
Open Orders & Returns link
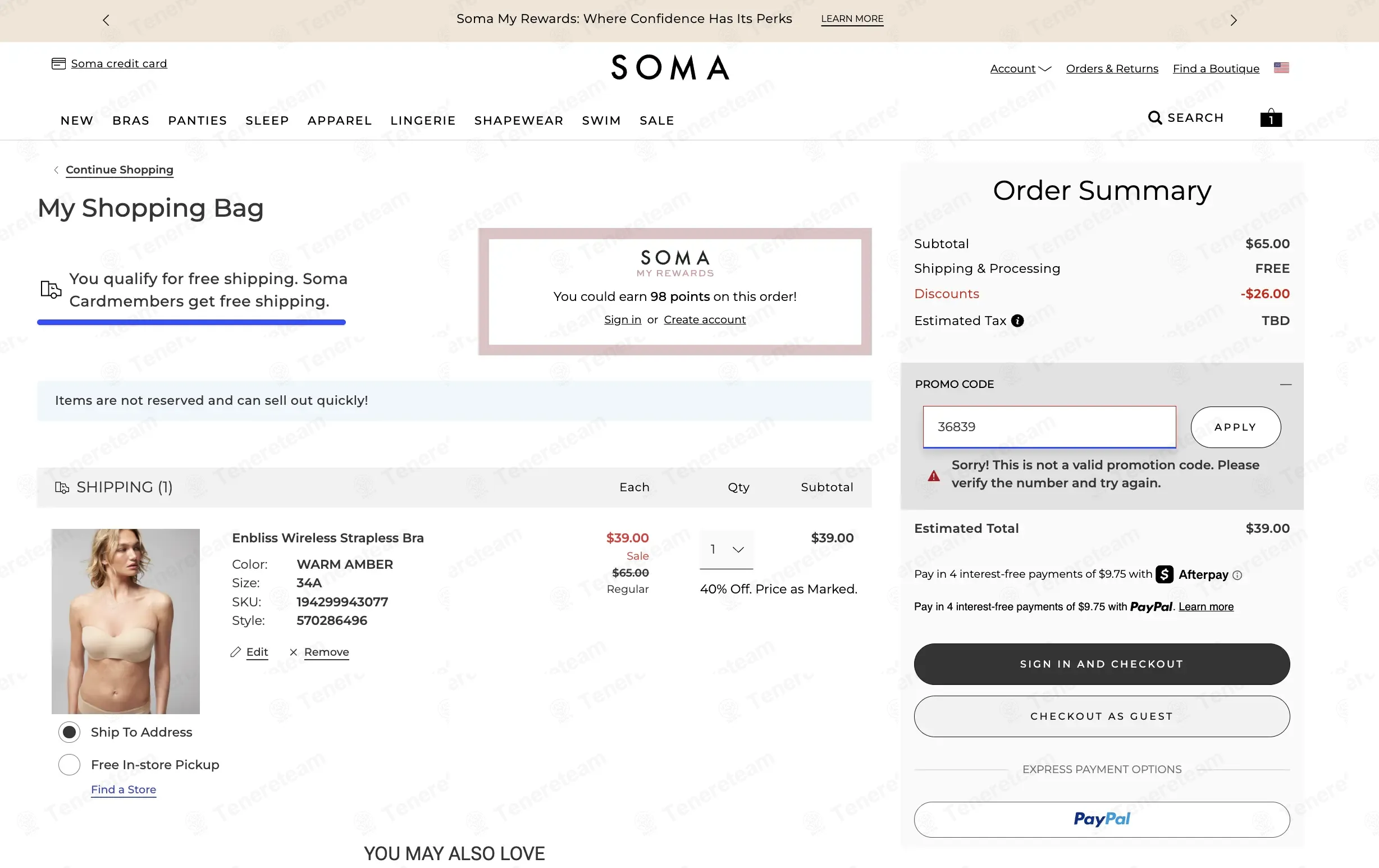click(x=1112, y=68)
